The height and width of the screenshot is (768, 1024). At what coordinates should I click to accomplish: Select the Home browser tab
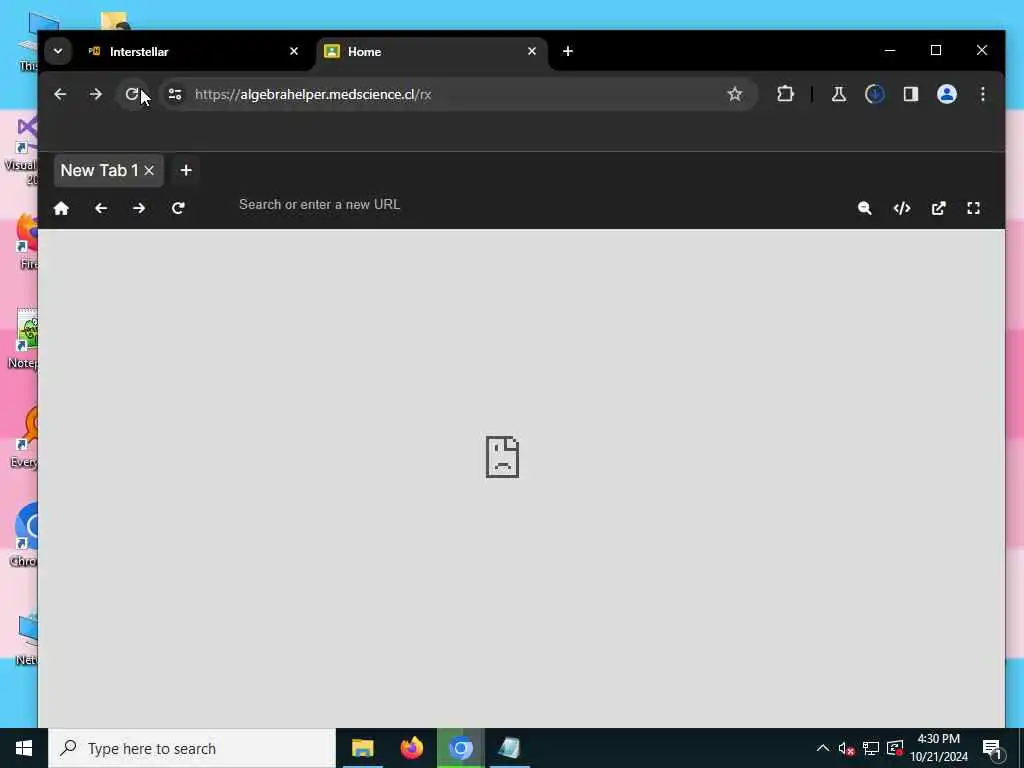(x=432, y=52)
